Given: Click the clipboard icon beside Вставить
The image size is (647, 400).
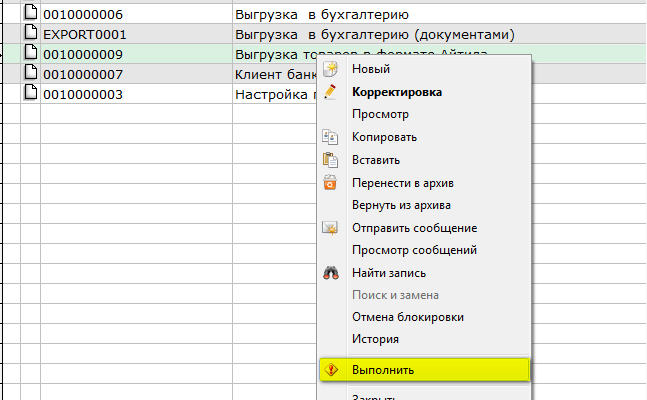Looking at the screenshot, I should coord(331,160).
